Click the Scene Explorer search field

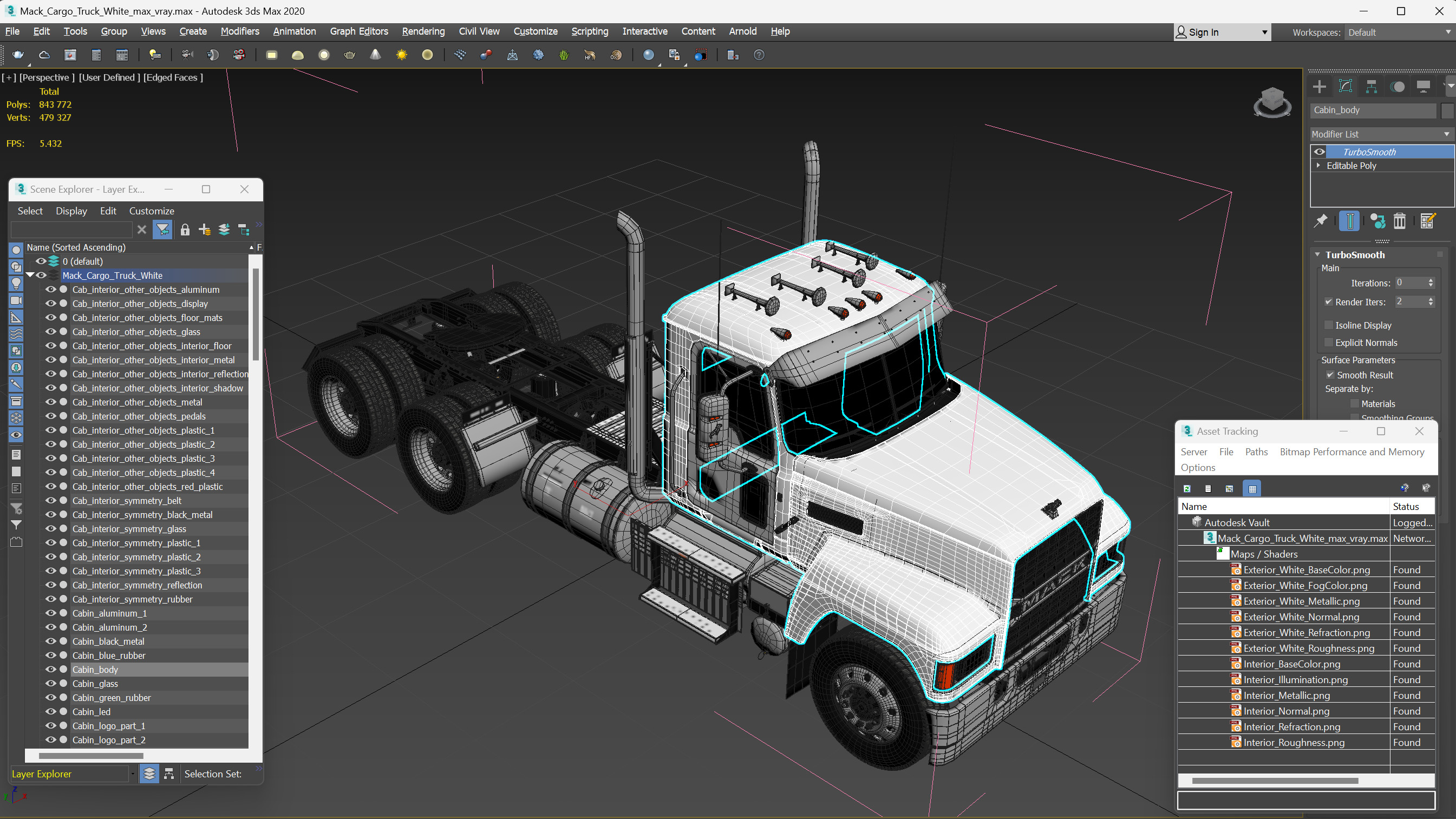pos(71,230)
